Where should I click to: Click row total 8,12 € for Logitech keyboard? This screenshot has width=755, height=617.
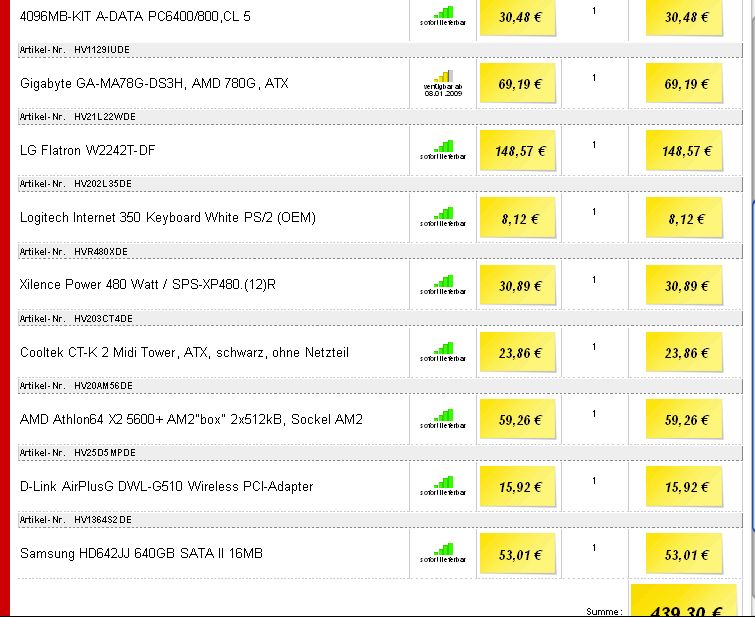pos(684,219)
